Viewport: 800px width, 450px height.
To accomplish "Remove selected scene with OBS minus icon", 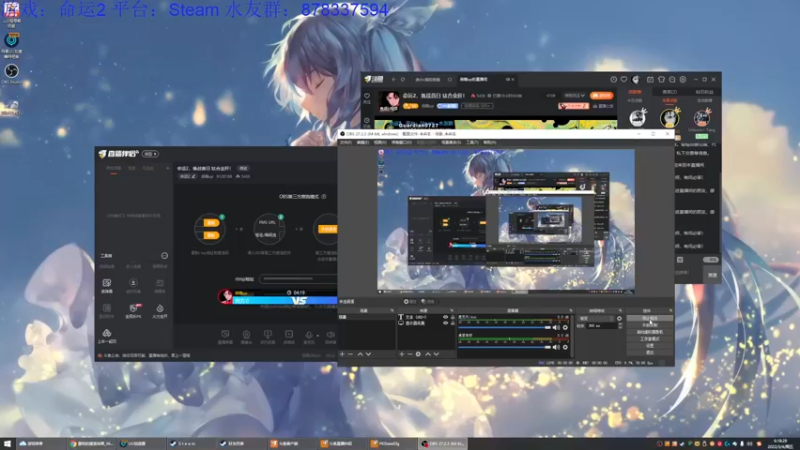I will pyautogui.click(x=350, y=354).
